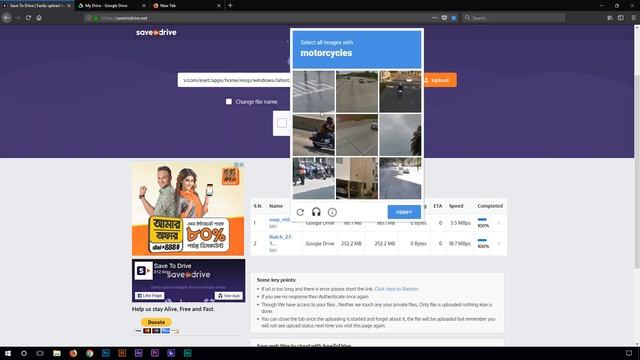
Task: Select the highway with cars captcha tile
Action: click(x=357, y=91)
